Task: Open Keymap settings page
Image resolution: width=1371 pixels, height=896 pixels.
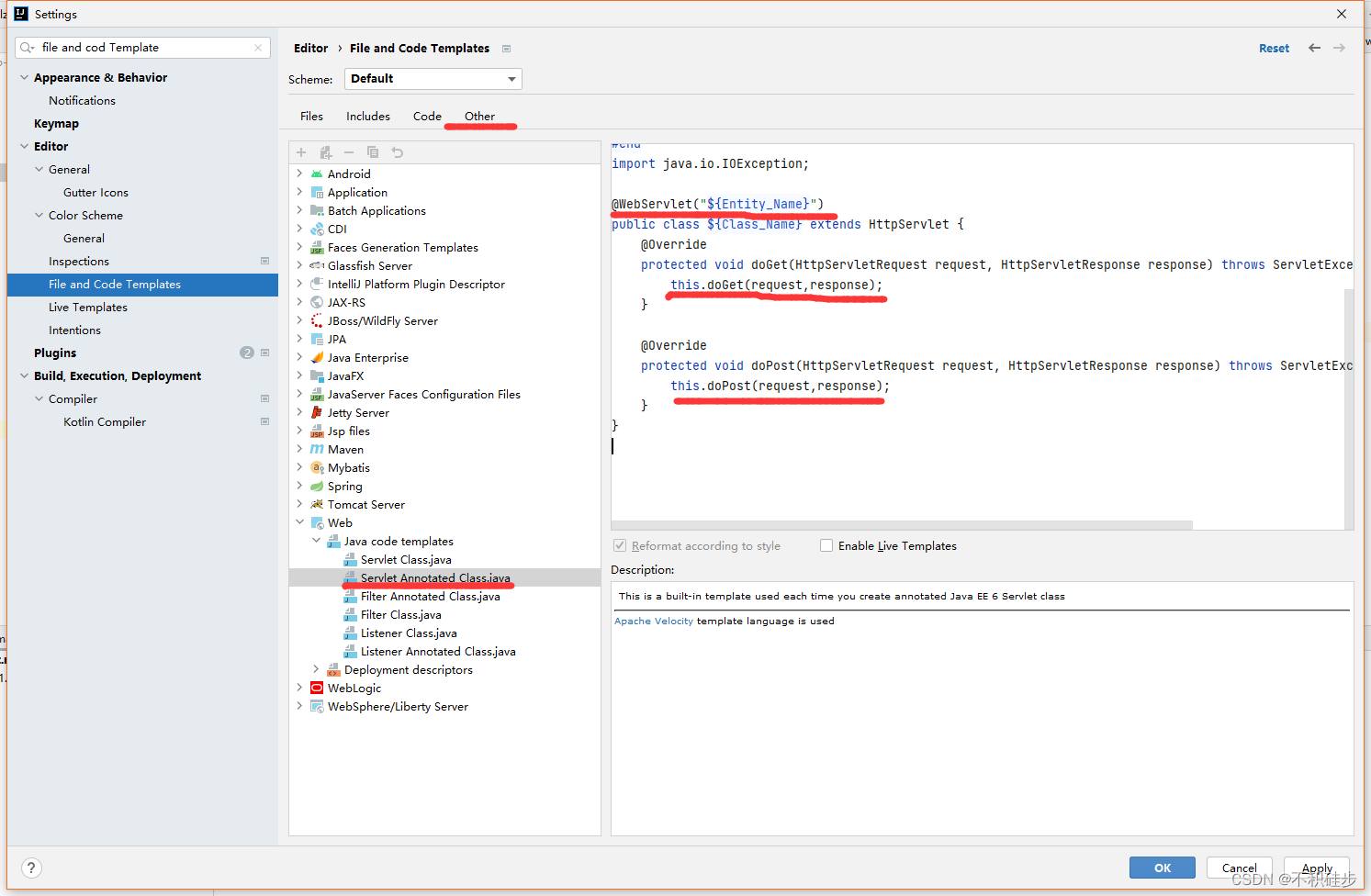Action: (56, 124)
